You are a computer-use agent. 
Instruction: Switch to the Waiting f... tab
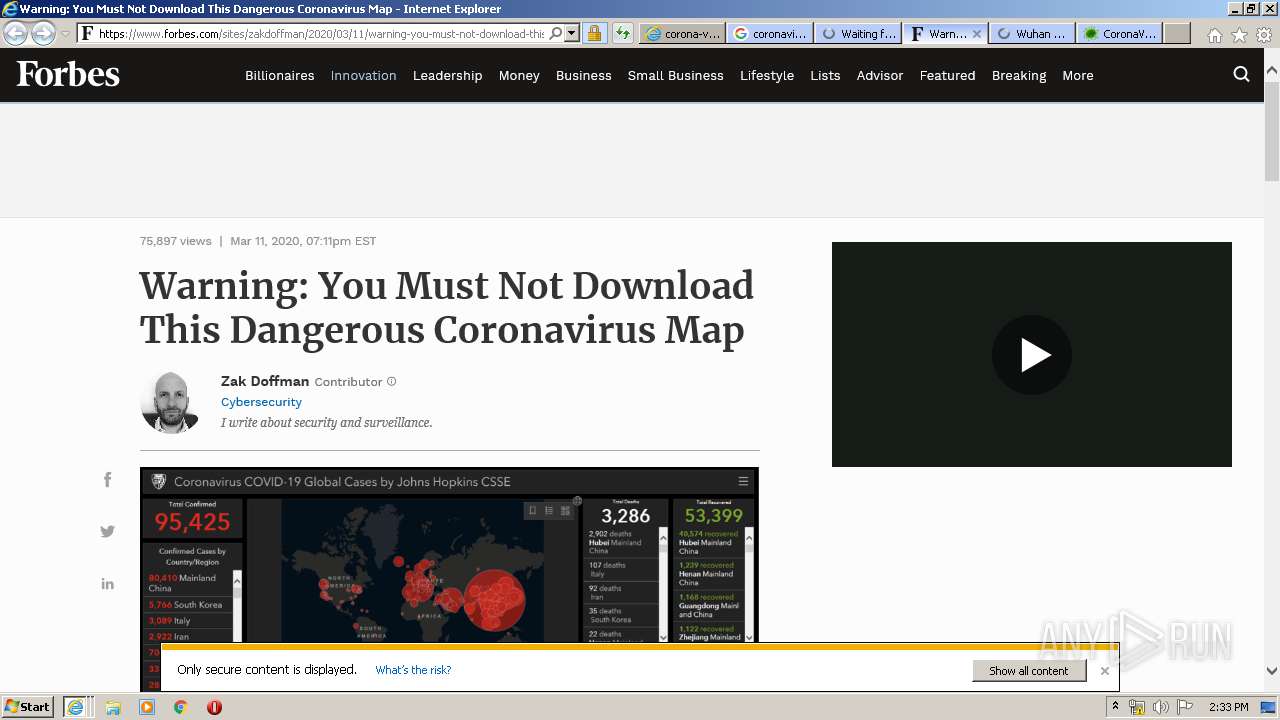click(x=858, y=33)
